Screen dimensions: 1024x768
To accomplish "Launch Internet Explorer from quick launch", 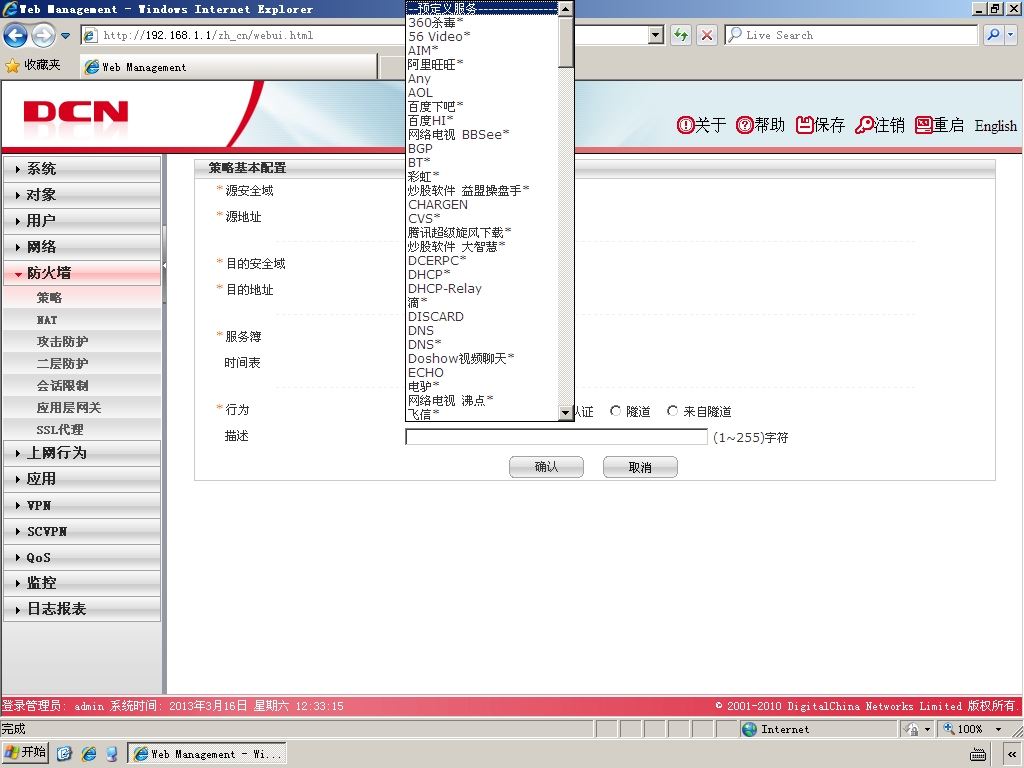I will click(88, 754).
